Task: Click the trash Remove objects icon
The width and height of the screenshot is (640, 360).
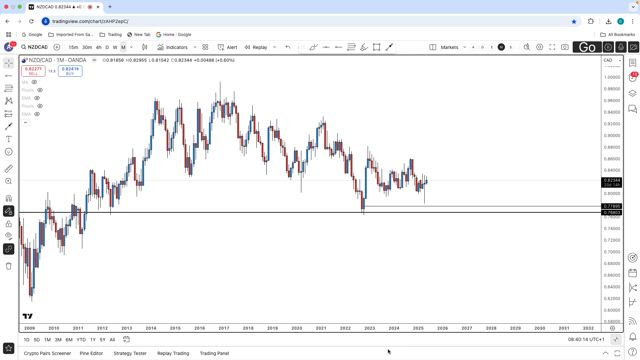Action: pyautogui.click(x=9, y=266)
